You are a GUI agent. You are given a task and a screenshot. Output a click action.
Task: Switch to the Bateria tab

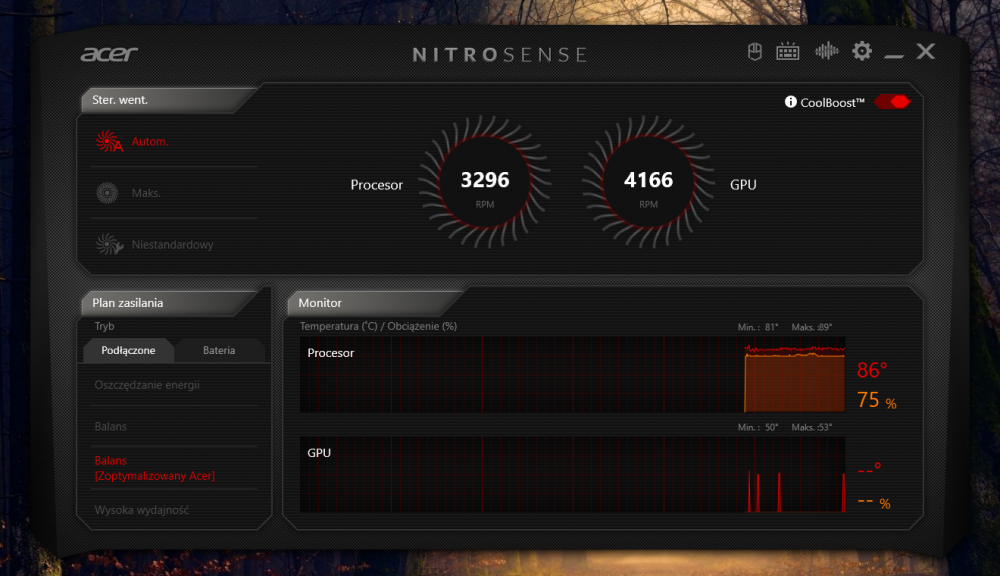(219, 351)
